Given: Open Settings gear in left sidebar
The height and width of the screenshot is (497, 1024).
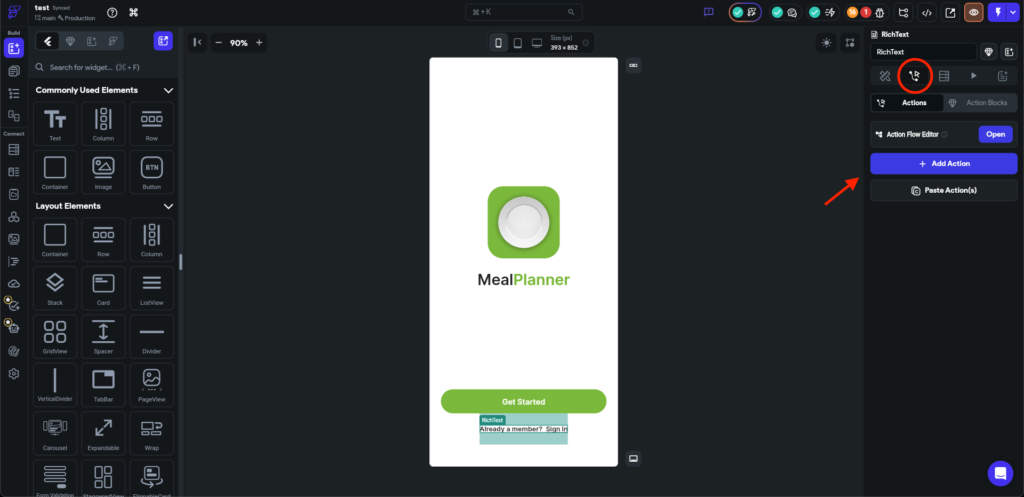Looking at the screenshot, I should pos(14,373).
